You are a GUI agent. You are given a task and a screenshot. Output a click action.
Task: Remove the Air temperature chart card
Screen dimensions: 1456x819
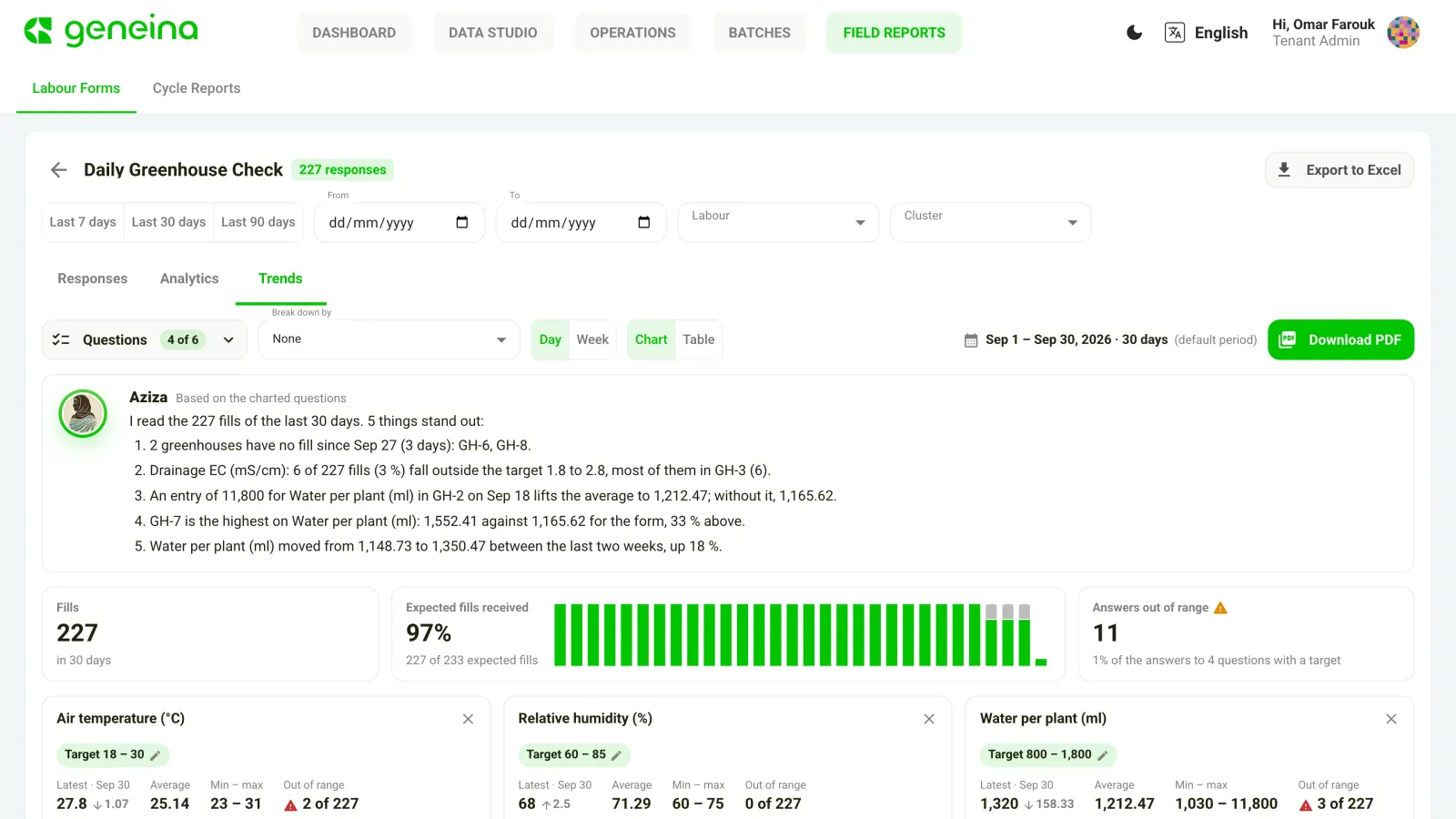(x=468, y=719)
